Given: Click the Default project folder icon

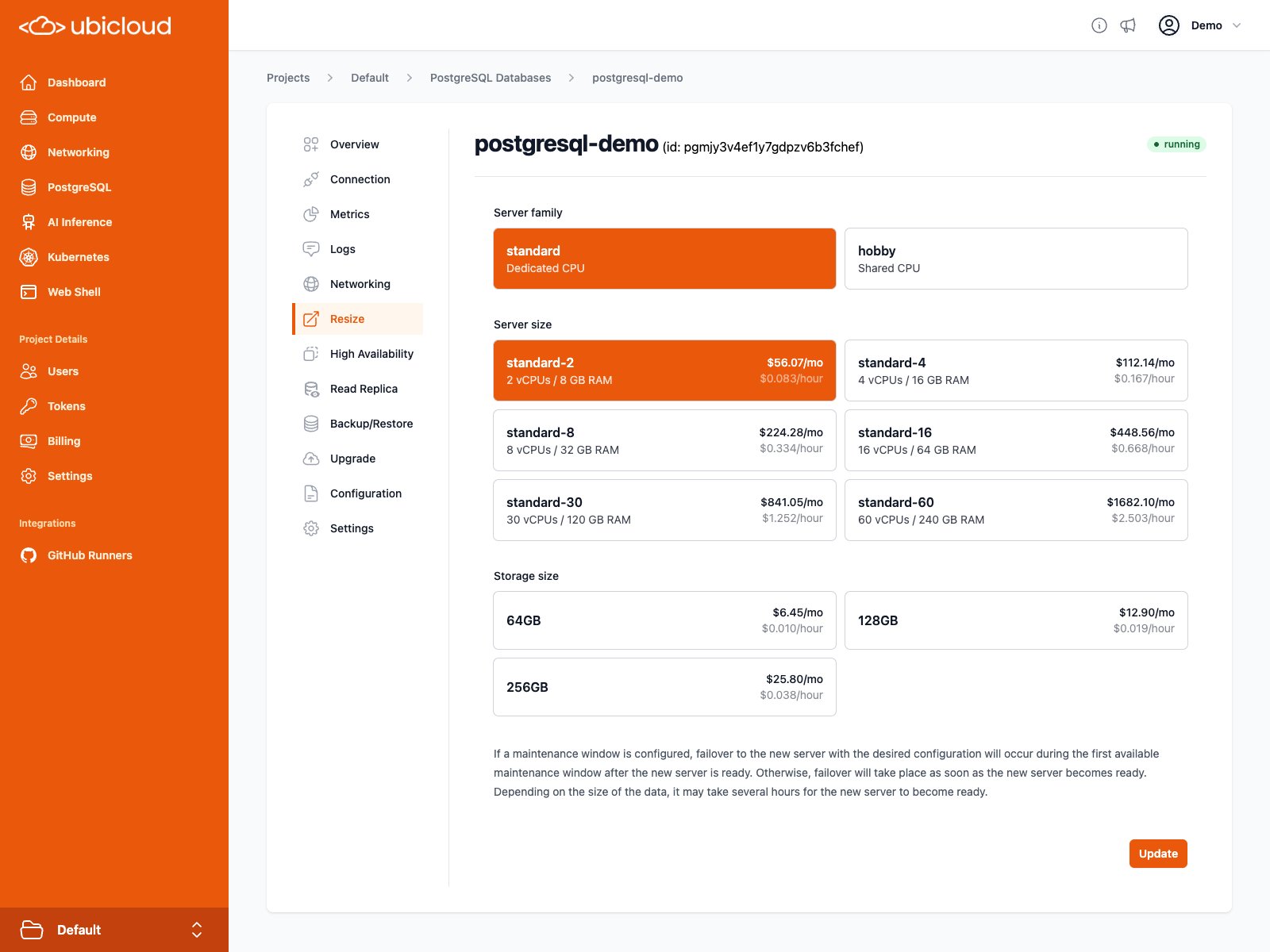Looking at the screenshot, I should click(x=32, y=930).
